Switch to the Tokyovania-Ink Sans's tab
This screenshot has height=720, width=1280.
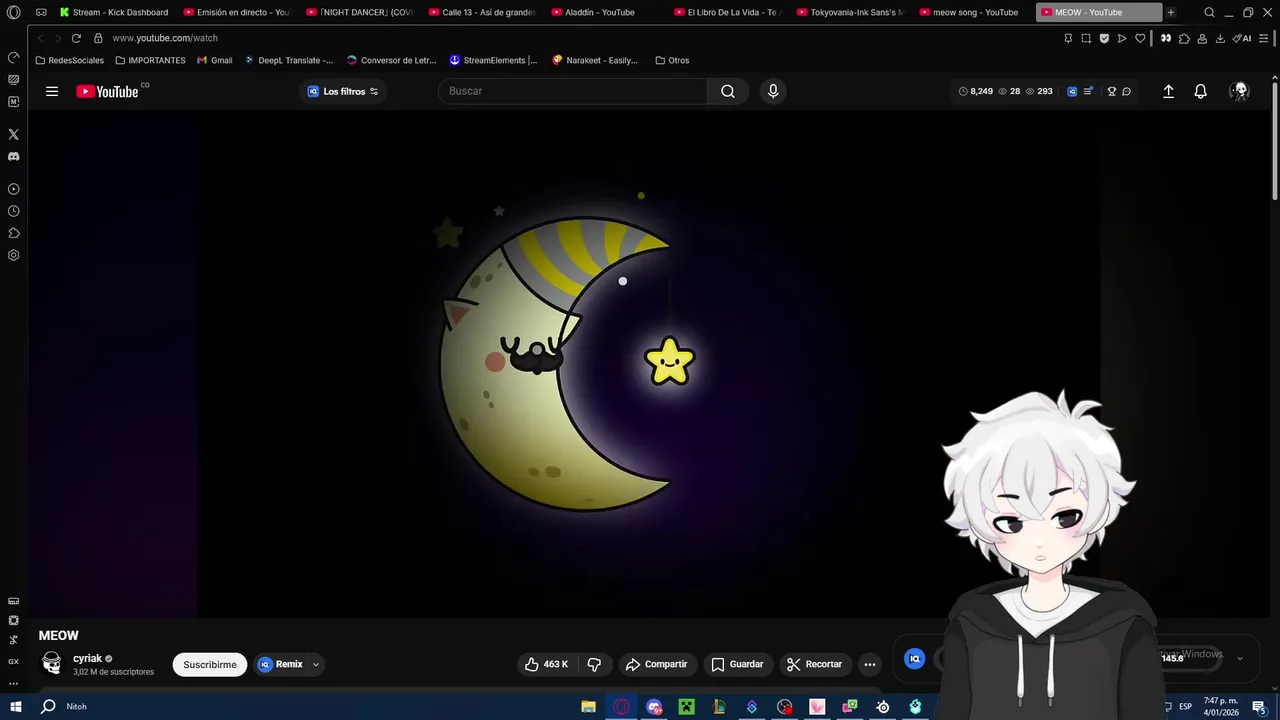click(x=851, y=12)
